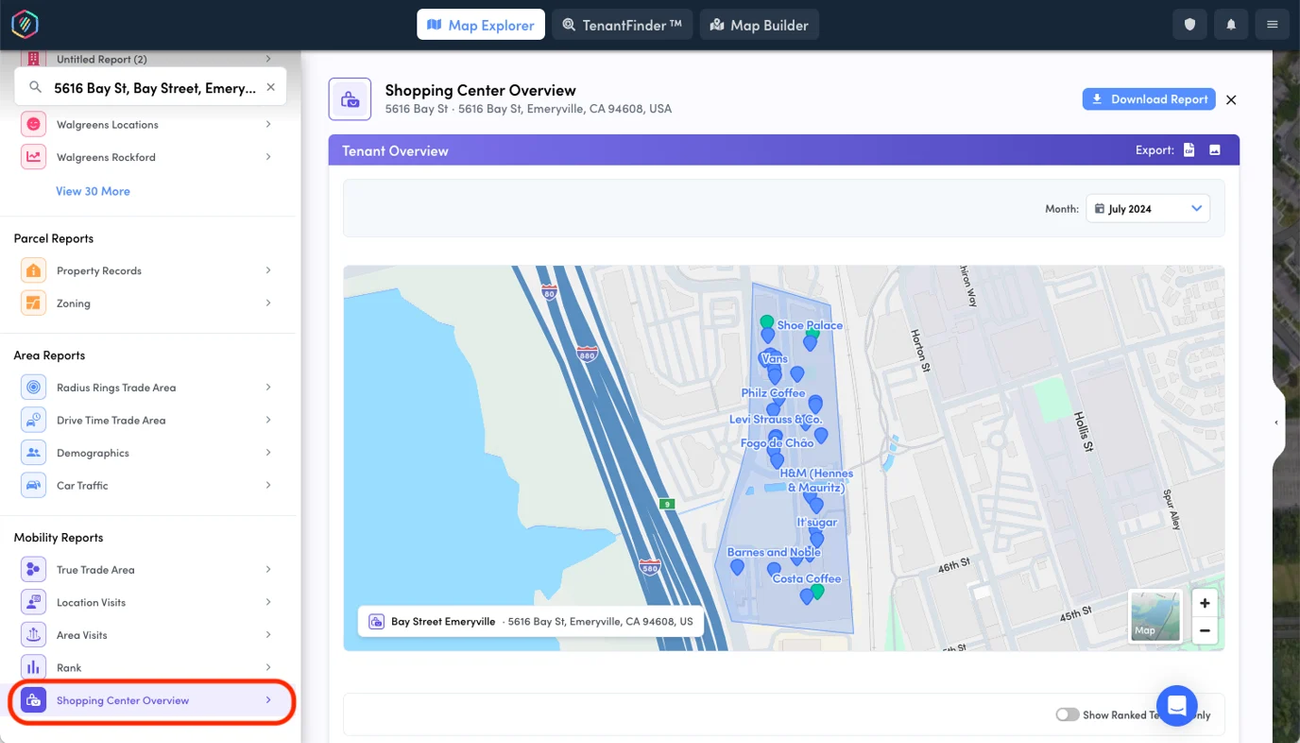This screenshot has width=1300, height=743.
Task: Click the Rank bar chart icon
Action: pos(34,667)
